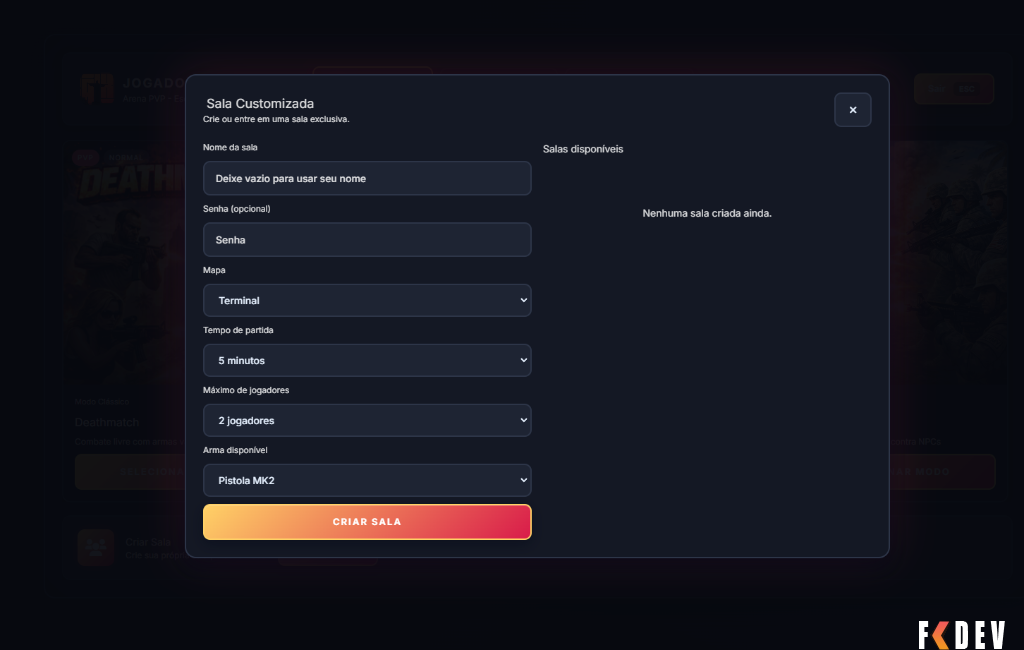Click the Deathmatch mode title behind dialog
The width and height of the screenshot is (1024, 650).
[x=107, y=422]
